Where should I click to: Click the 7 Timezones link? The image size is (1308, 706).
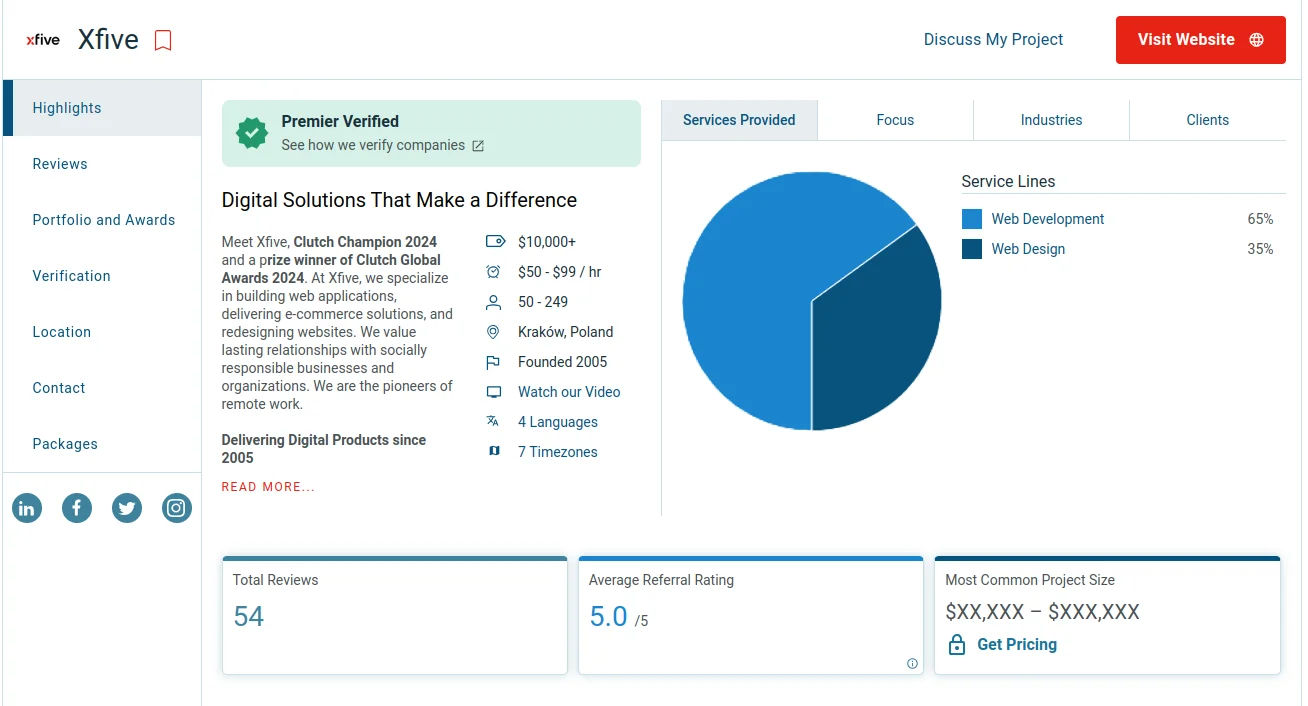point(558,452)
